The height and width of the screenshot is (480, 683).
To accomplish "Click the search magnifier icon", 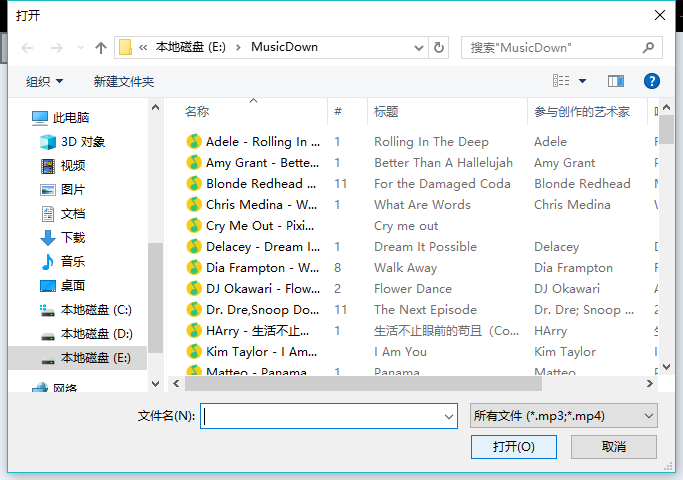I will pyautogui.click(x=649, y=47).
